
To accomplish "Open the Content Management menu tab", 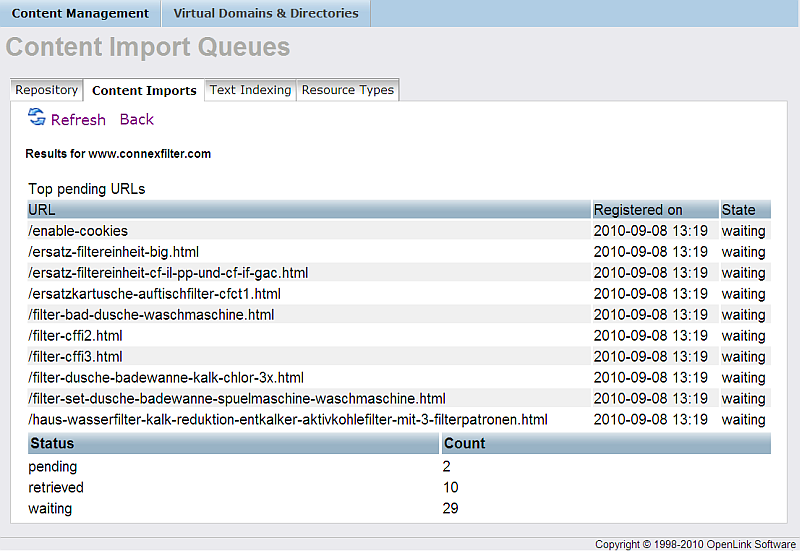I will pyautogui.click(x=80, y=14).
